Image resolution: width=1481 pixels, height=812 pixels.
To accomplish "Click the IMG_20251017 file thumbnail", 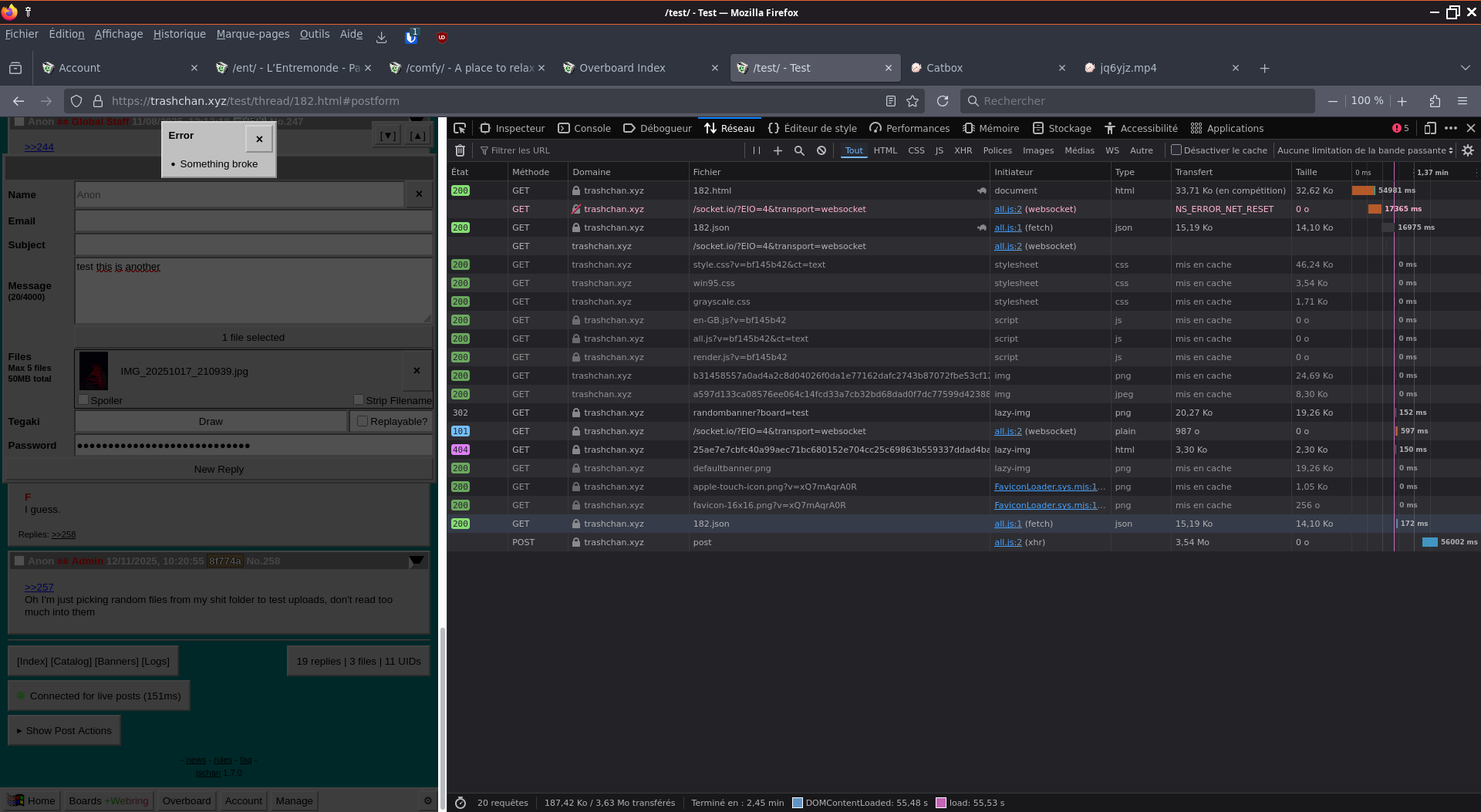I will [x=94, y=371].
